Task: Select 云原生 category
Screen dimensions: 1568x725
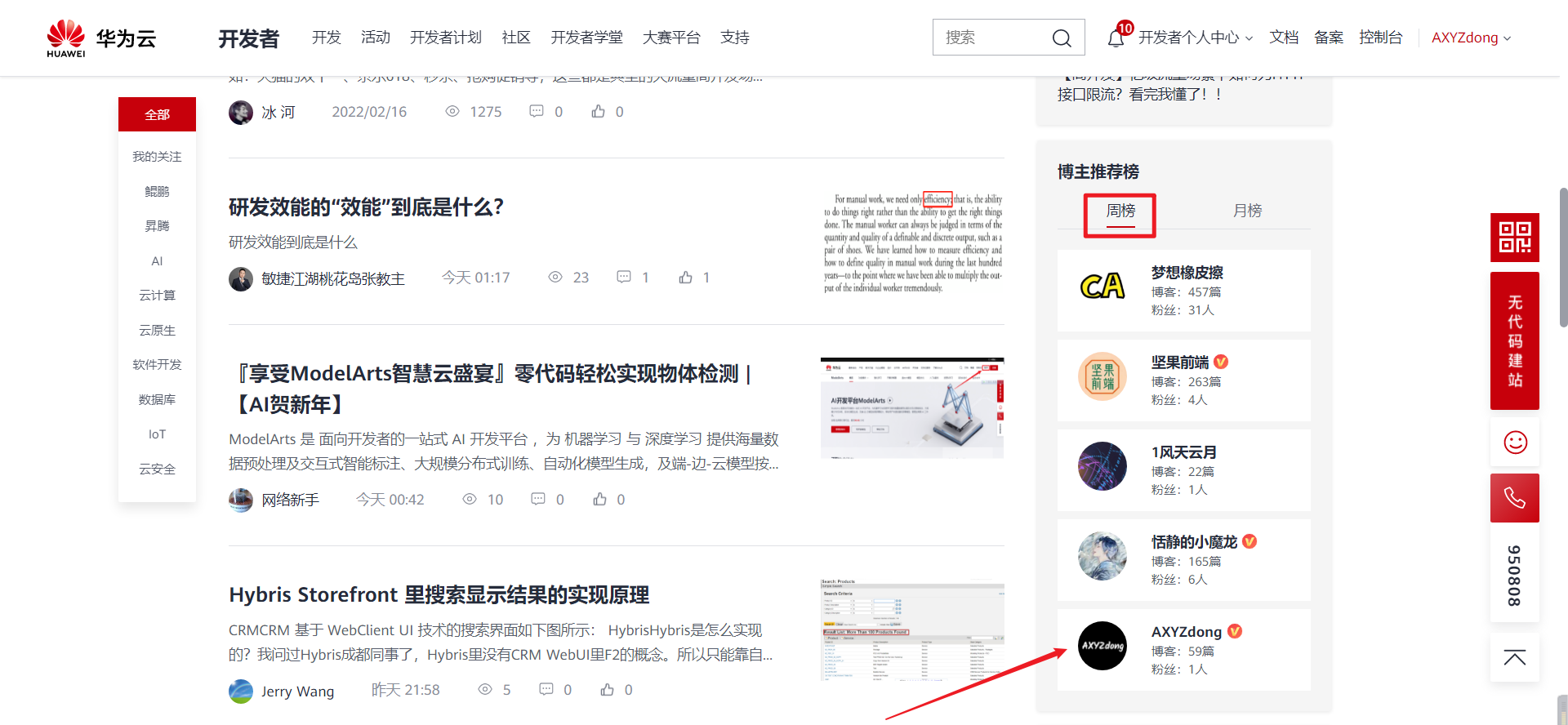Action: 157,331
